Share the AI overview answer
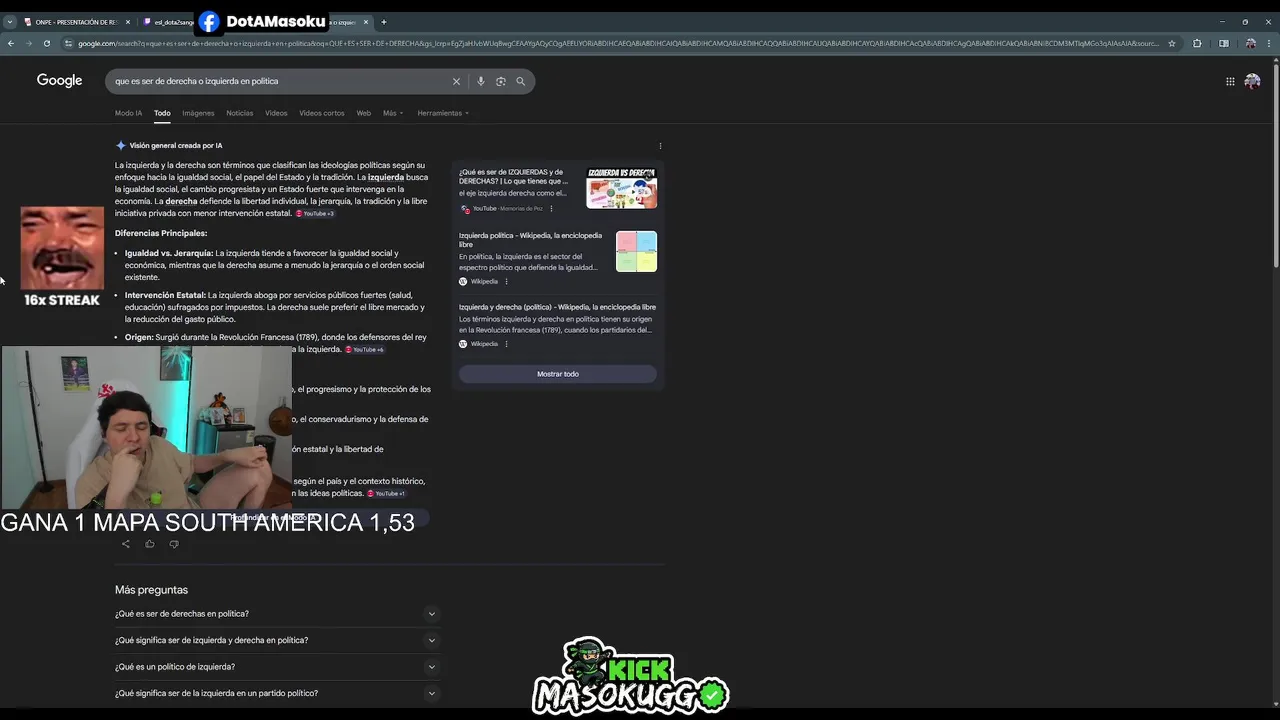1280x720 pixels. coord(125,544)
